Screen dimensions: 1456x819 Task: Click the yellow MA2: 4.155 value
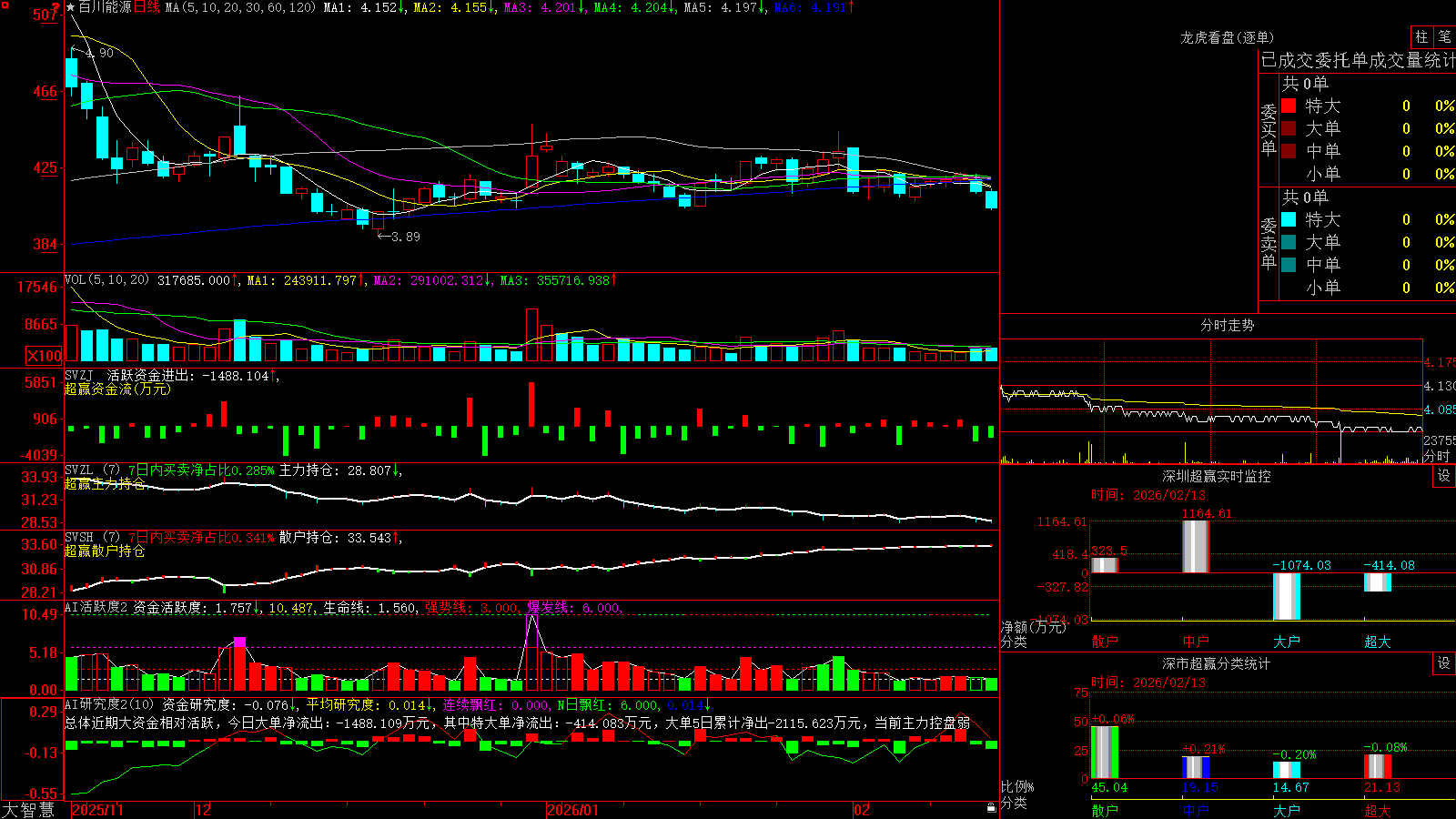click(454, 7)
